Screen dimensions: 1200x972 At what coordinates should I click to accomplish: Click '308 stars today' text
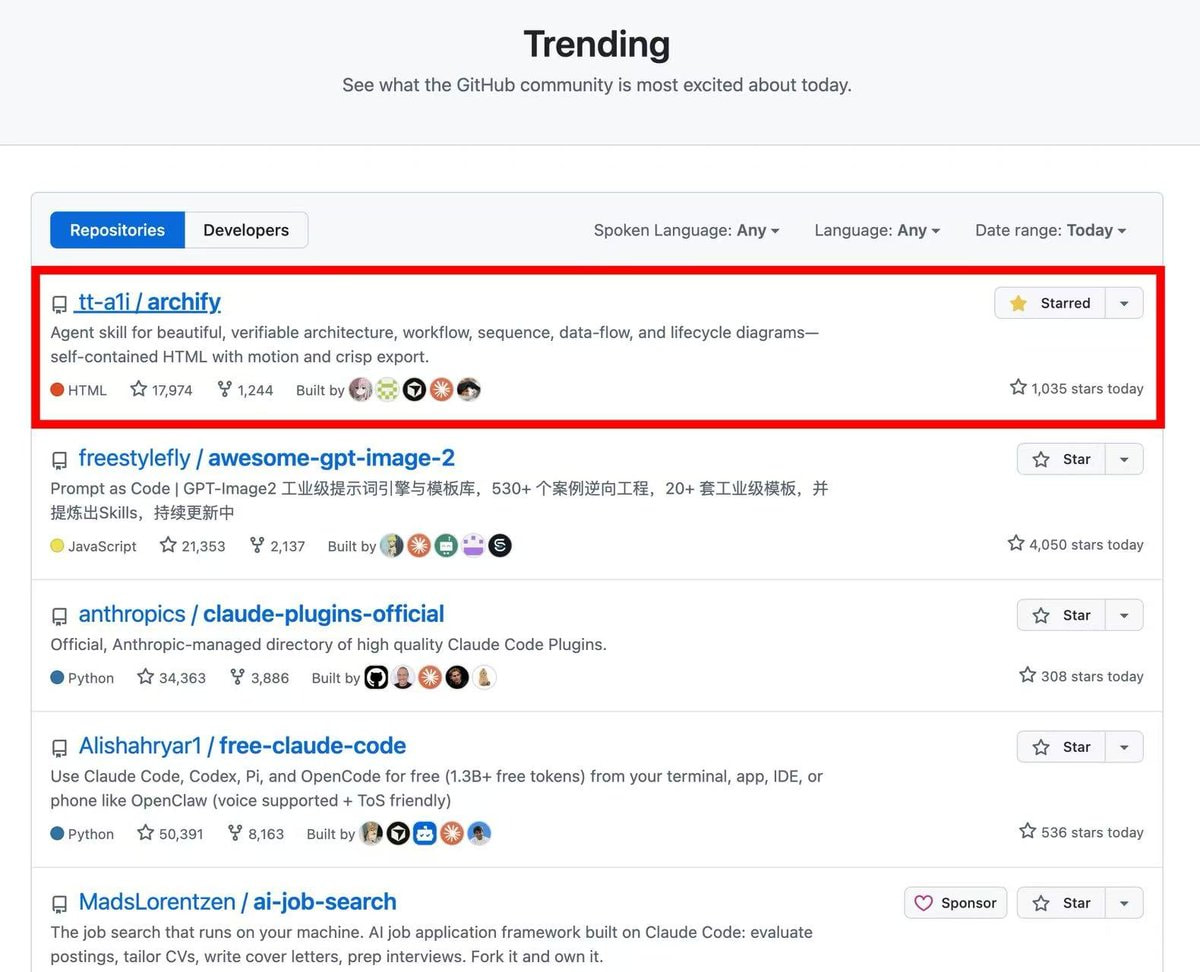coord(1081,676)
